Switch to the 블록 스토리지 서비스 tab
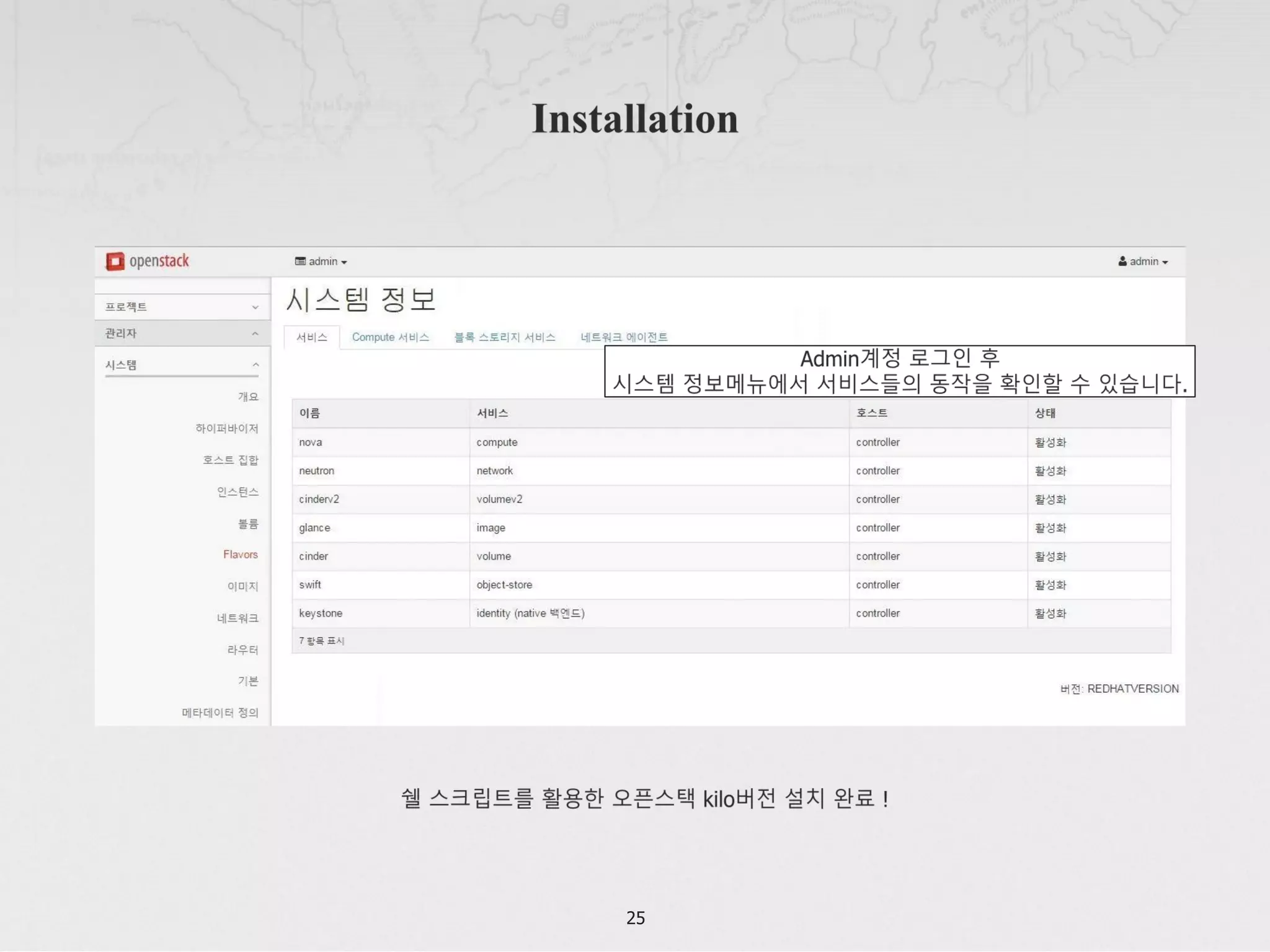Image resolution: width=1270 pixels, height=952 pixels. (504, 337)
